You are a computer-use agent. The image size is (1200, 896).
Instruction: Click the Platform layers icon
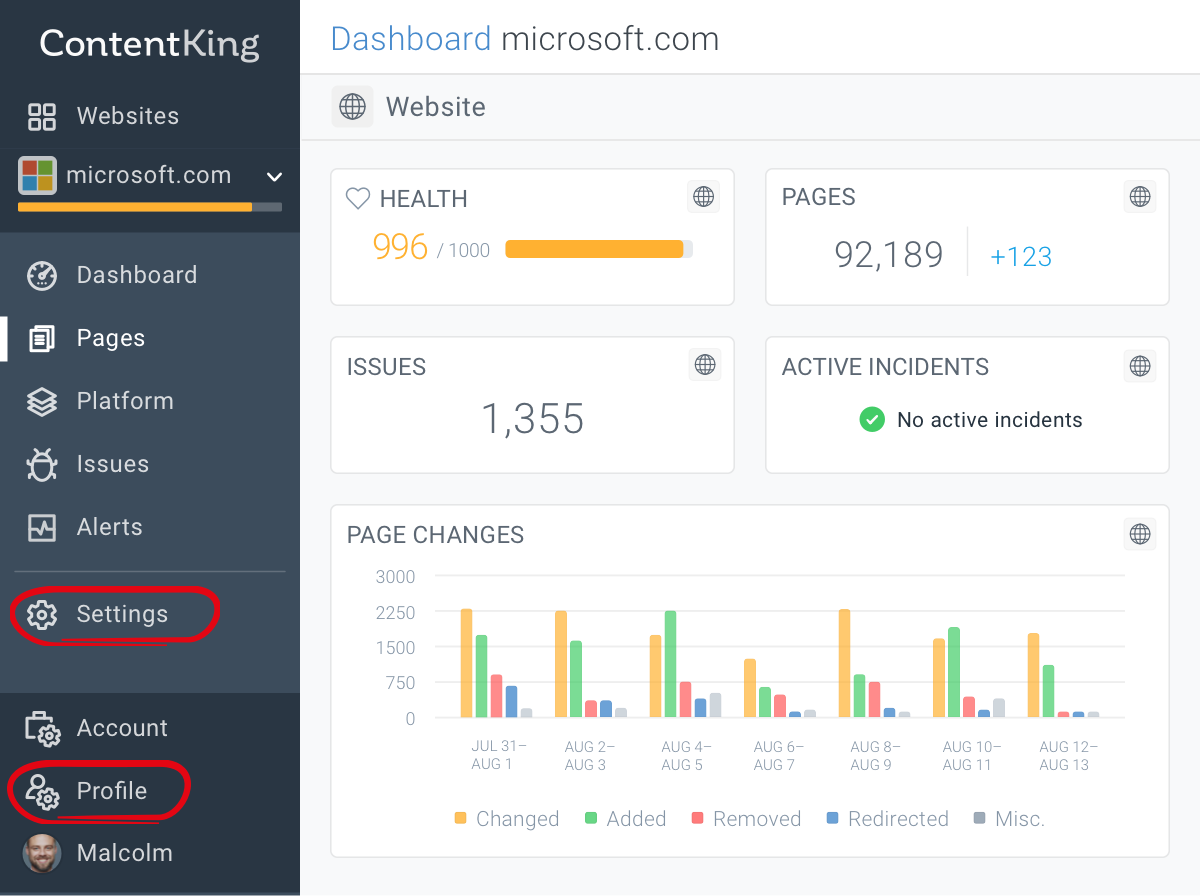click(x=42, y=401)
